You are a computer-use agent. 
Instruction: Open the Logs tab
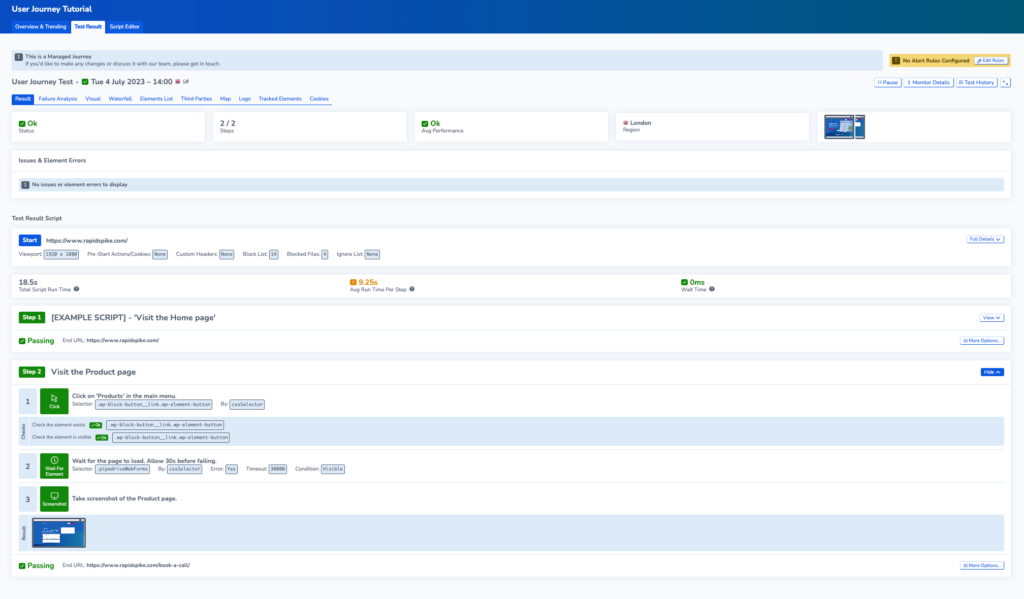(244, 99)
